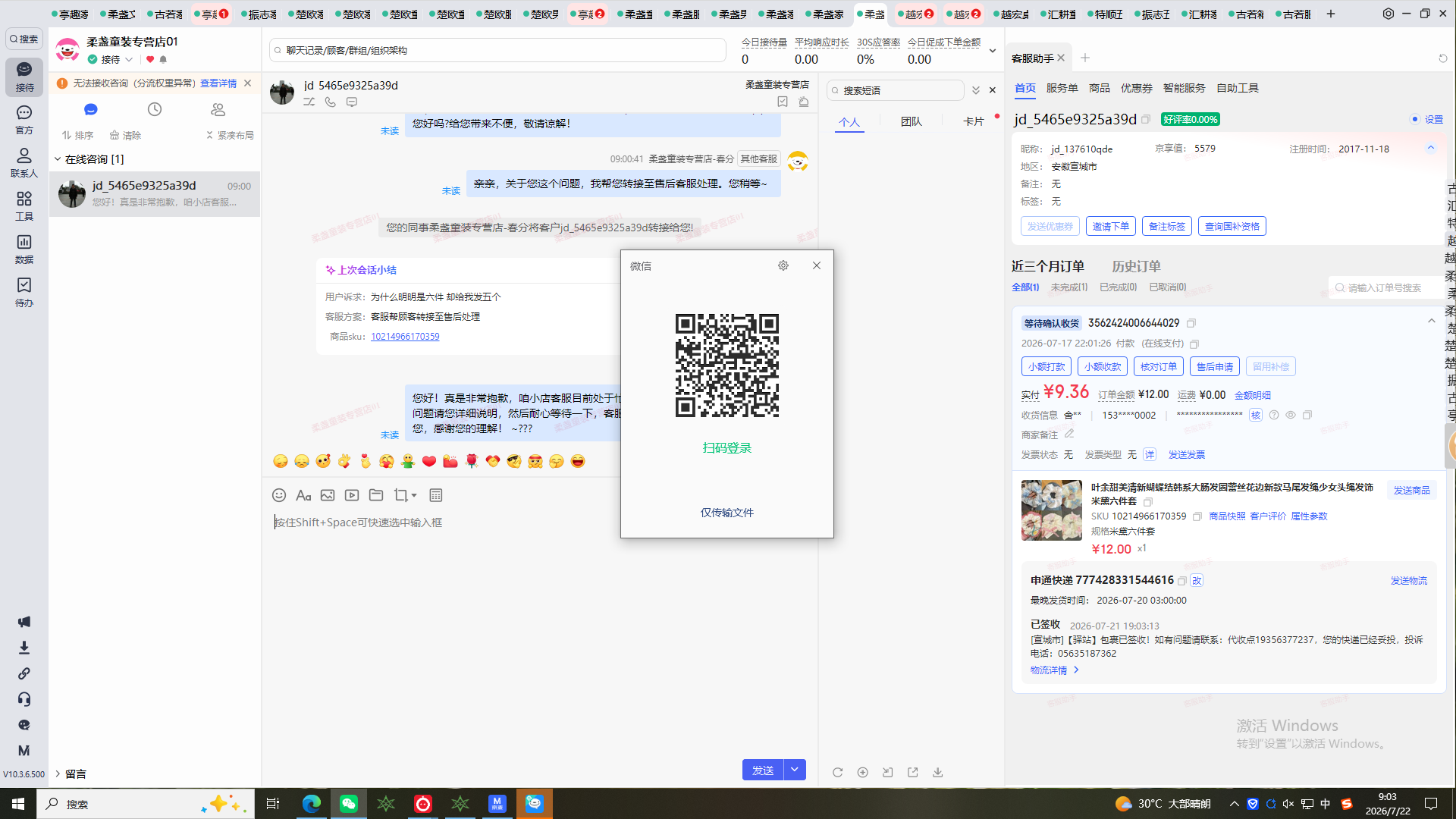The width and height of the screenshot is (1456, 819).
Task: Switch to the 自助工具 tab
Action: tap(1238, 88)
